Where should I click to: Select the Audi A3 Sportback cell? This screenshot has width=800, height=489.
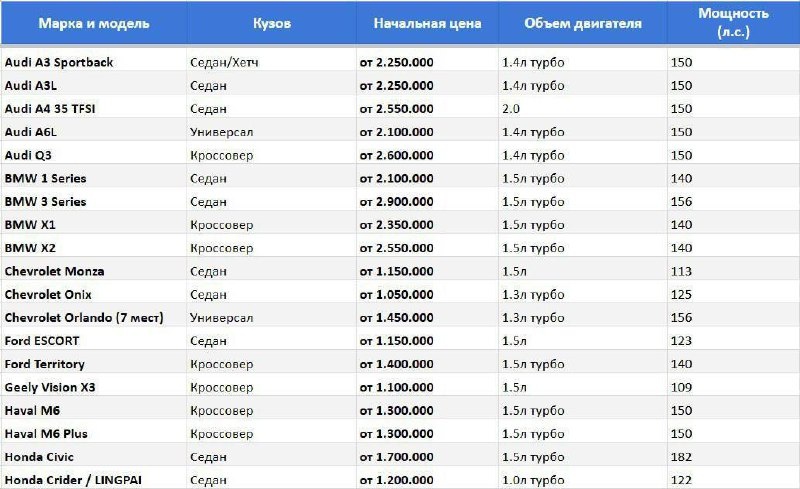(x=94, y=62)
